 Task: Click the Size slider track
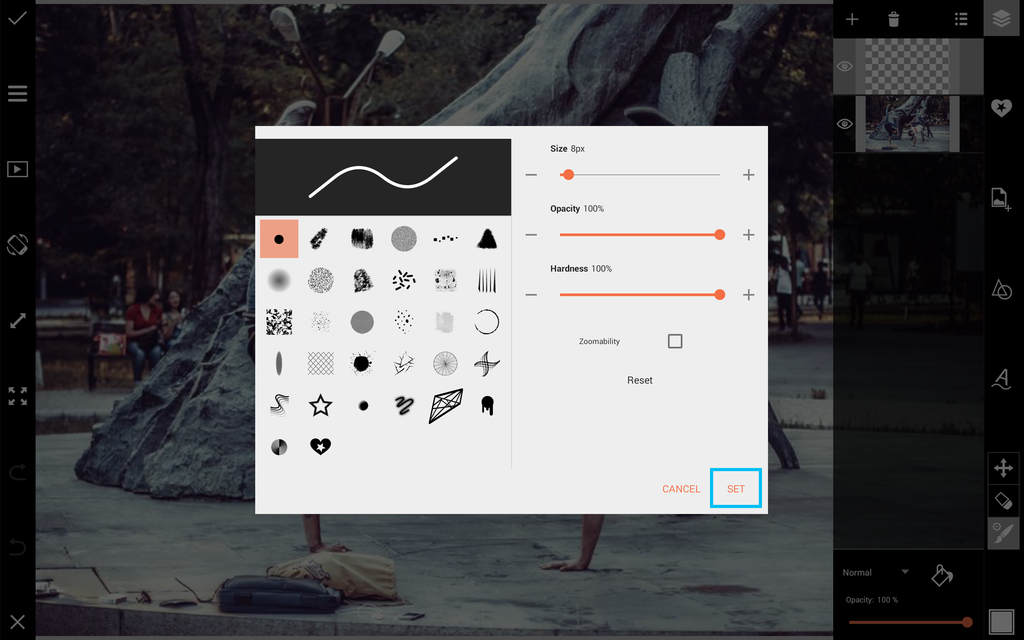pyautogui.click(x=640, y=174)
